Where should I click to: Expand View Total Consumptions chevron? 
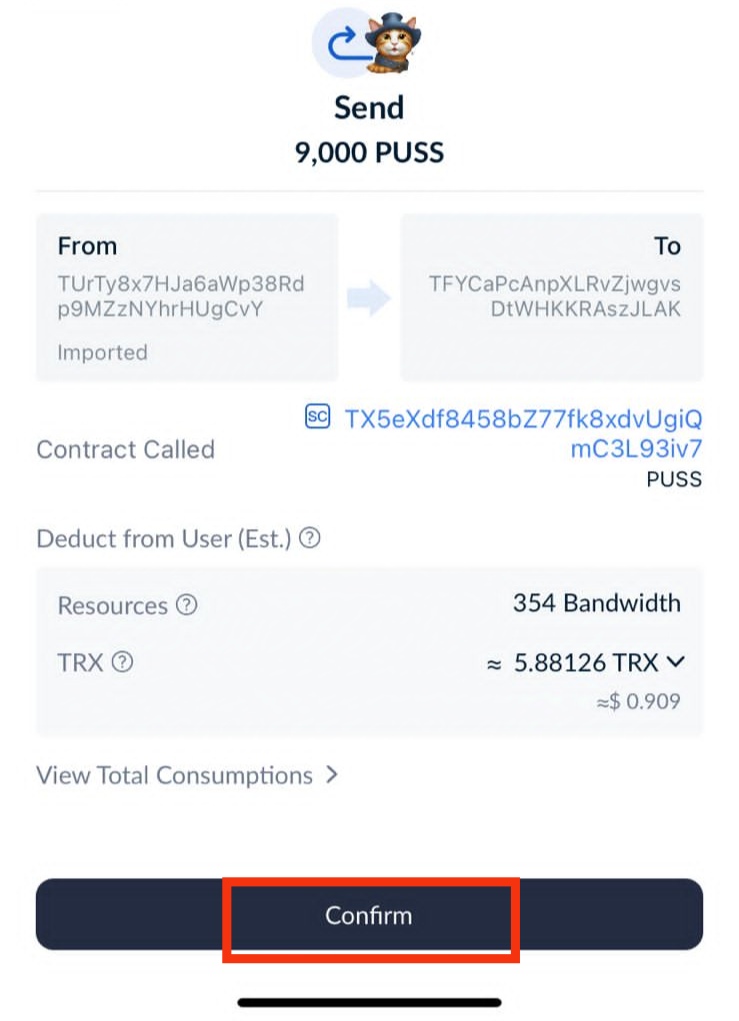[x=332, y=775]
